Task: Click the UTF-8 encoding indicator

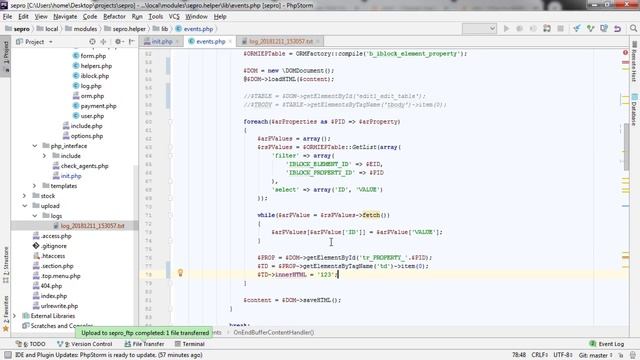Action: click(x=562, y=355)
